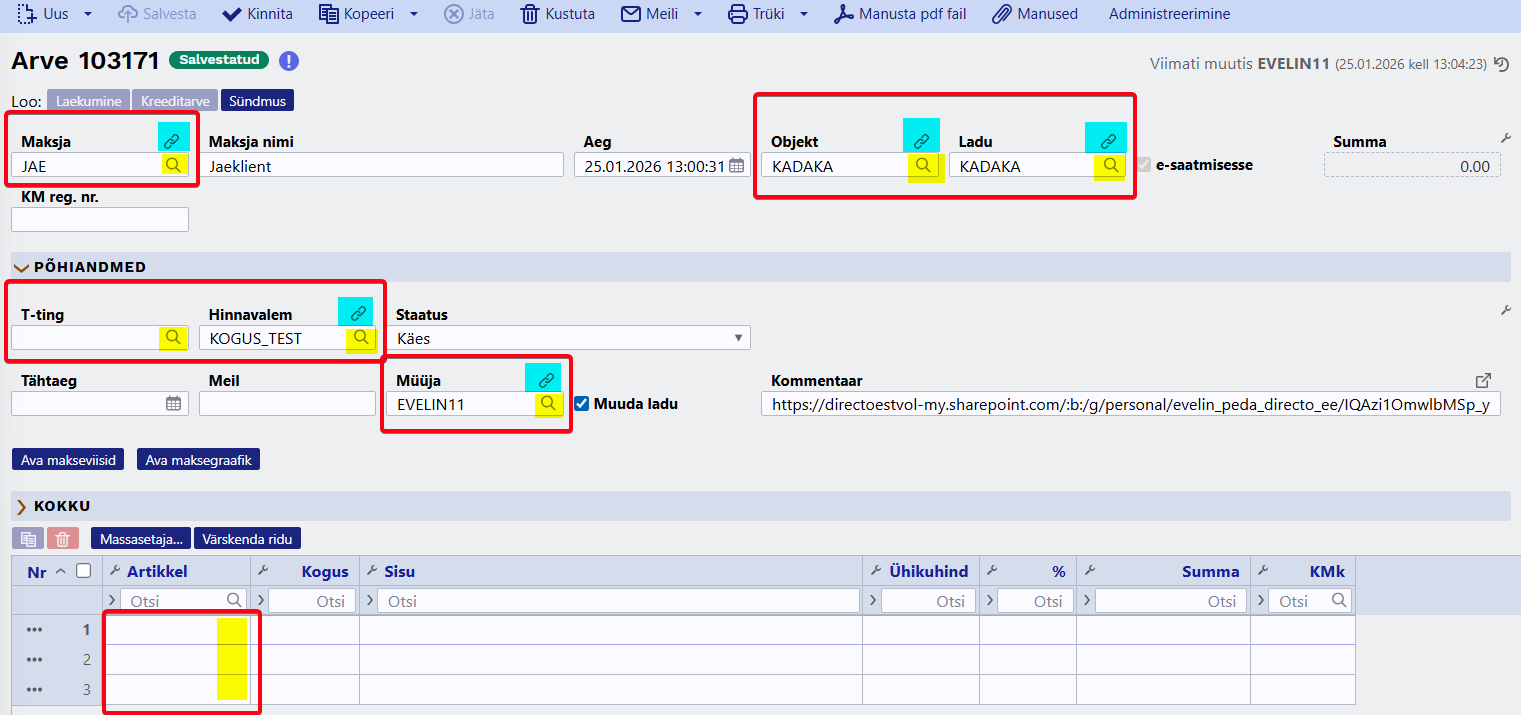Check the select-all rows checkbox in header
The height and width of the screenshot is (715, 1521).
(84, 571)
